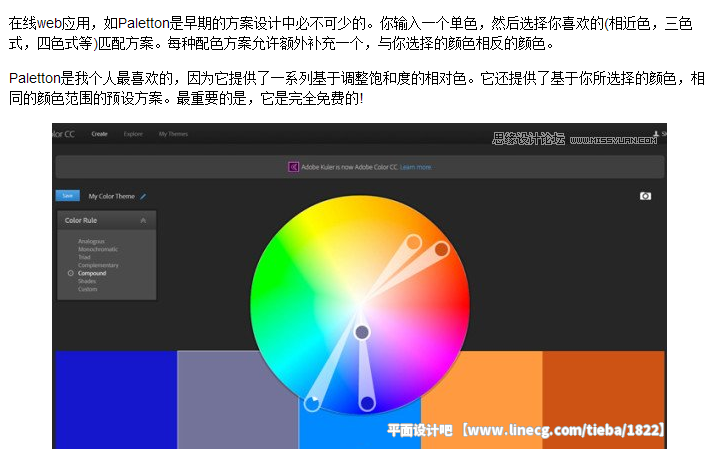
Task: Open the Create tab in Color CC
Action: coord(99,134)
